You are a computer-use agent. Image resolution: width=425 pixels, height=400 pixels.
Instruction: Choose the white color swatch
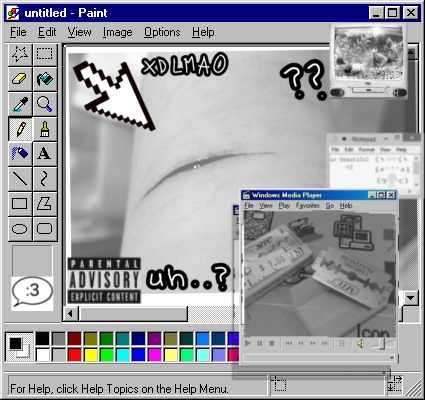[x=43, y=355]
